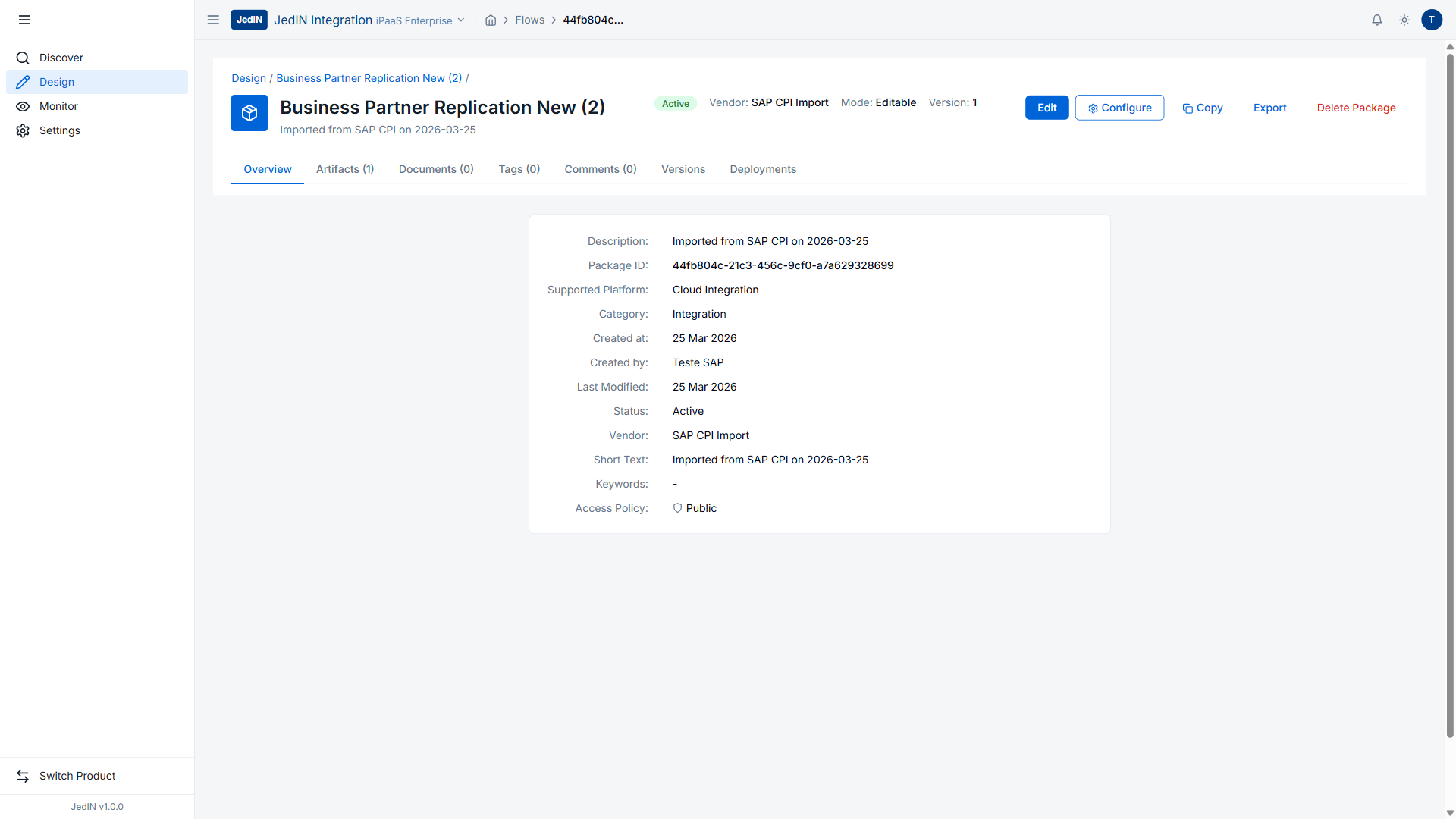Open Settings gear in sidebar
This screenshot has height=819, width=1456.
[x=23, y=130]
